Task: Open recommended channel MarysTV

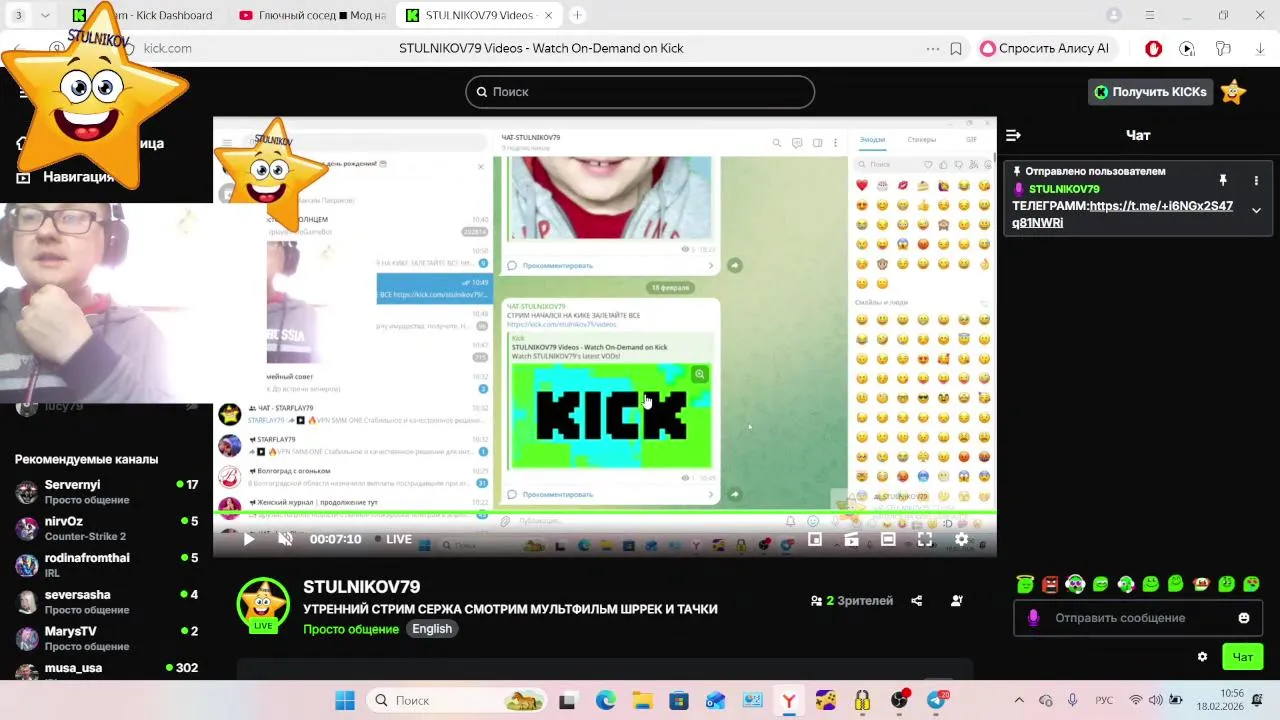Action: [x=106, y=638]
